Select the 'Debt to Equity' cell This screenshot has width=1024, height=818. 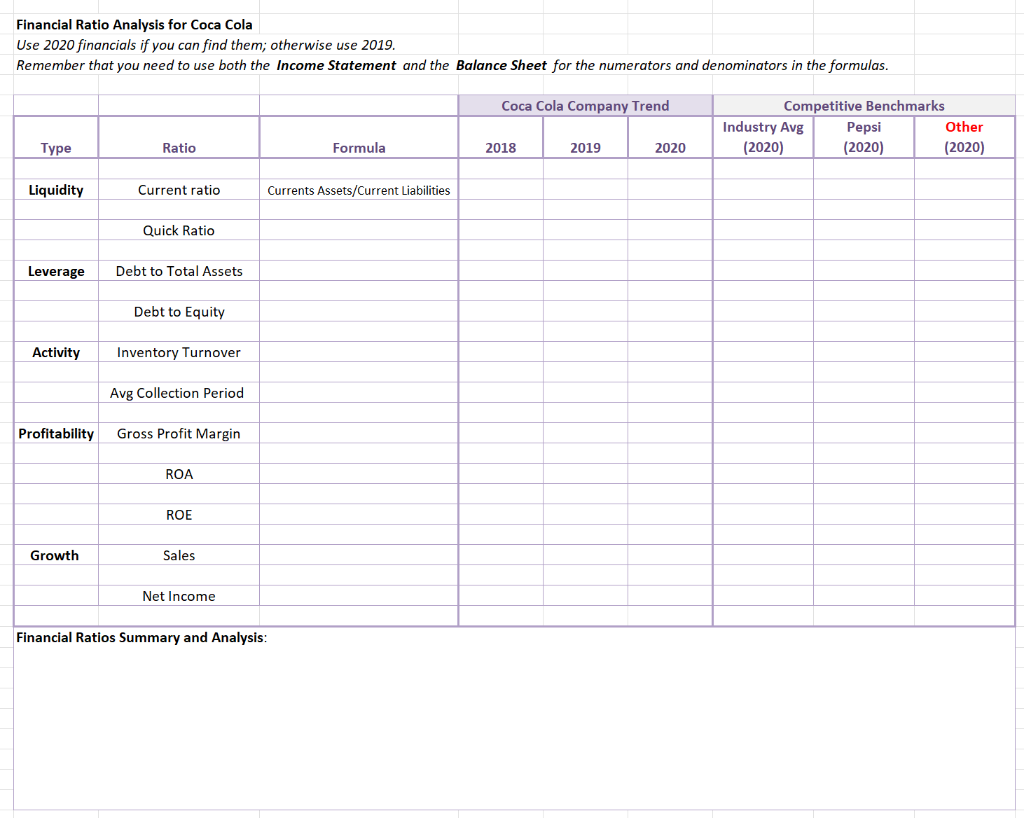pyautogui.click(x=179, y=311)
